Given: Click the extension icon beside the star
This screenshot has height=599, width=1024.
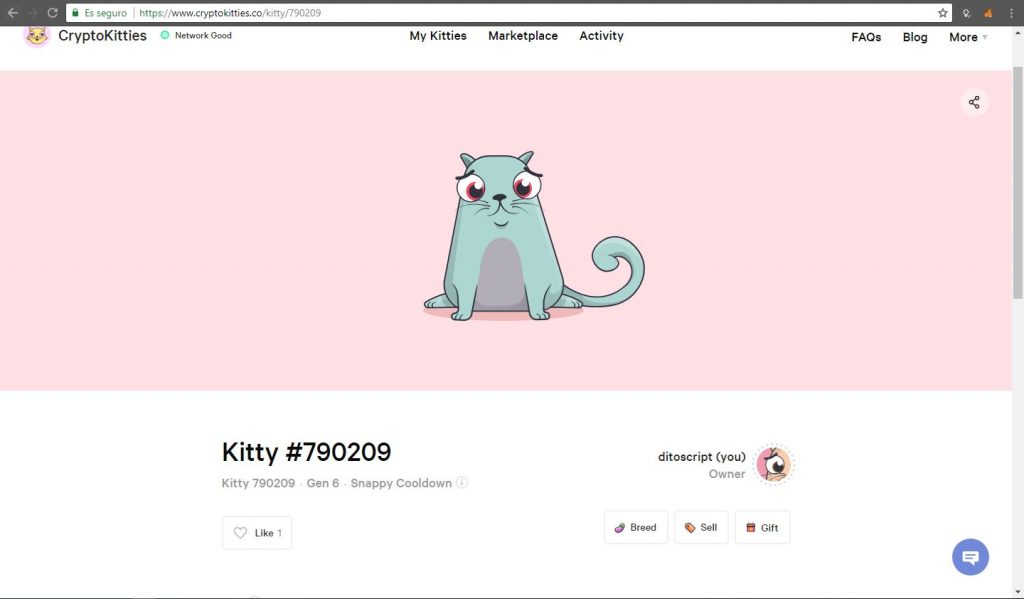Looking at the screenshot, I should [x=967, y=12].
